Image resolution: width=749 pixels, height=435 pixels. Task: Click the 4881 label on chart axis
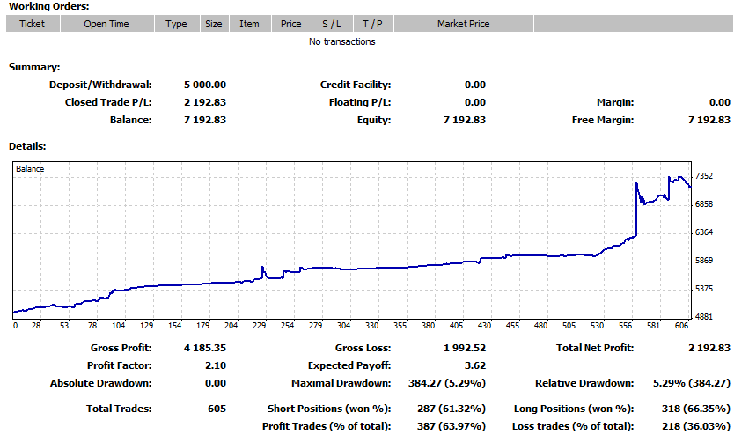[704, 316]
